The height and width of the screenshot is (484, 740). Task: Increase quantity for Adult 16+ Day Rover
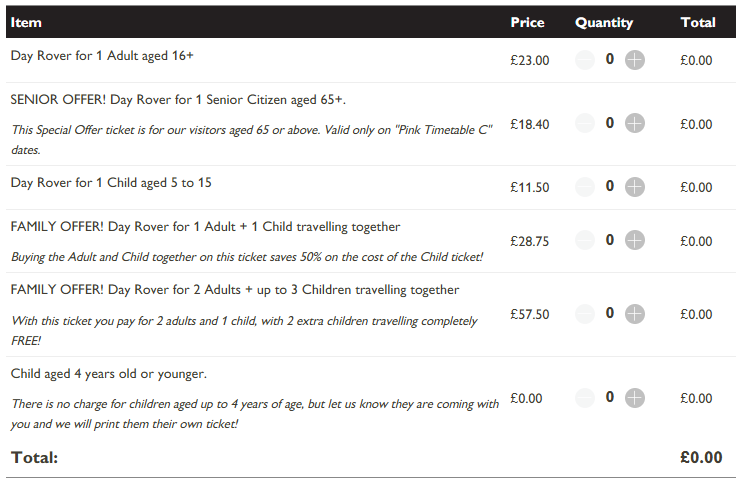click(x=635, y=60)
